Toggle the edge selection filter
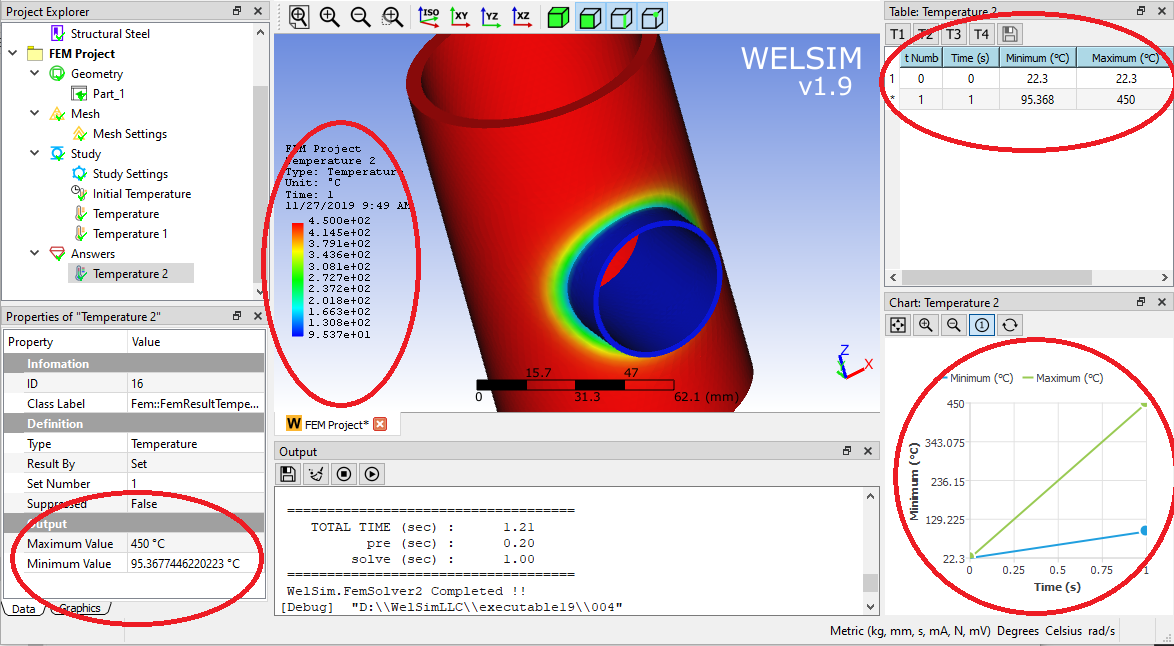Screen dimensions: 1174x646 point(621,17)
